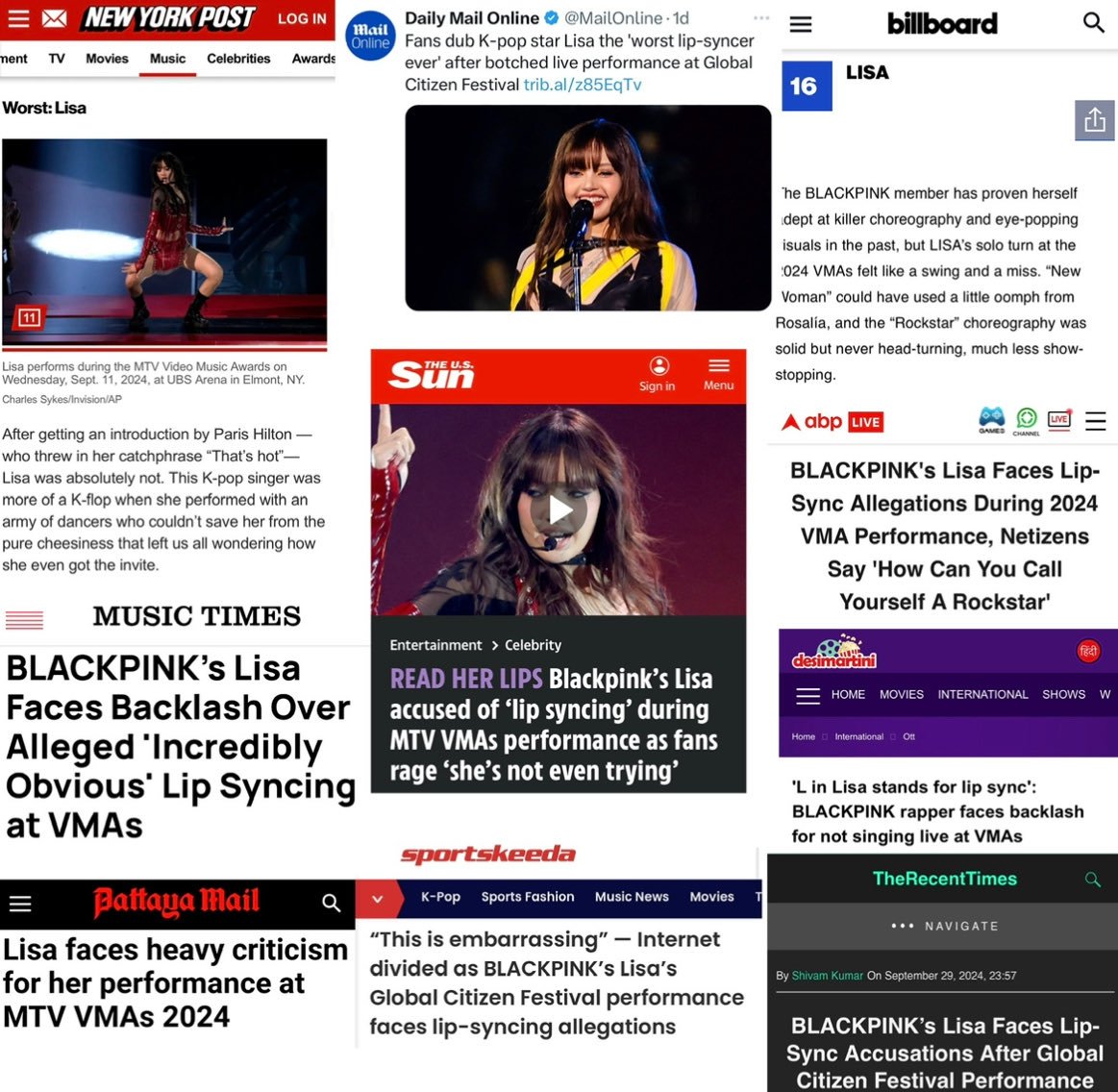Click the desimartini logo
This screenshot has height=1092, width=1118.
(x=834, y=652)
